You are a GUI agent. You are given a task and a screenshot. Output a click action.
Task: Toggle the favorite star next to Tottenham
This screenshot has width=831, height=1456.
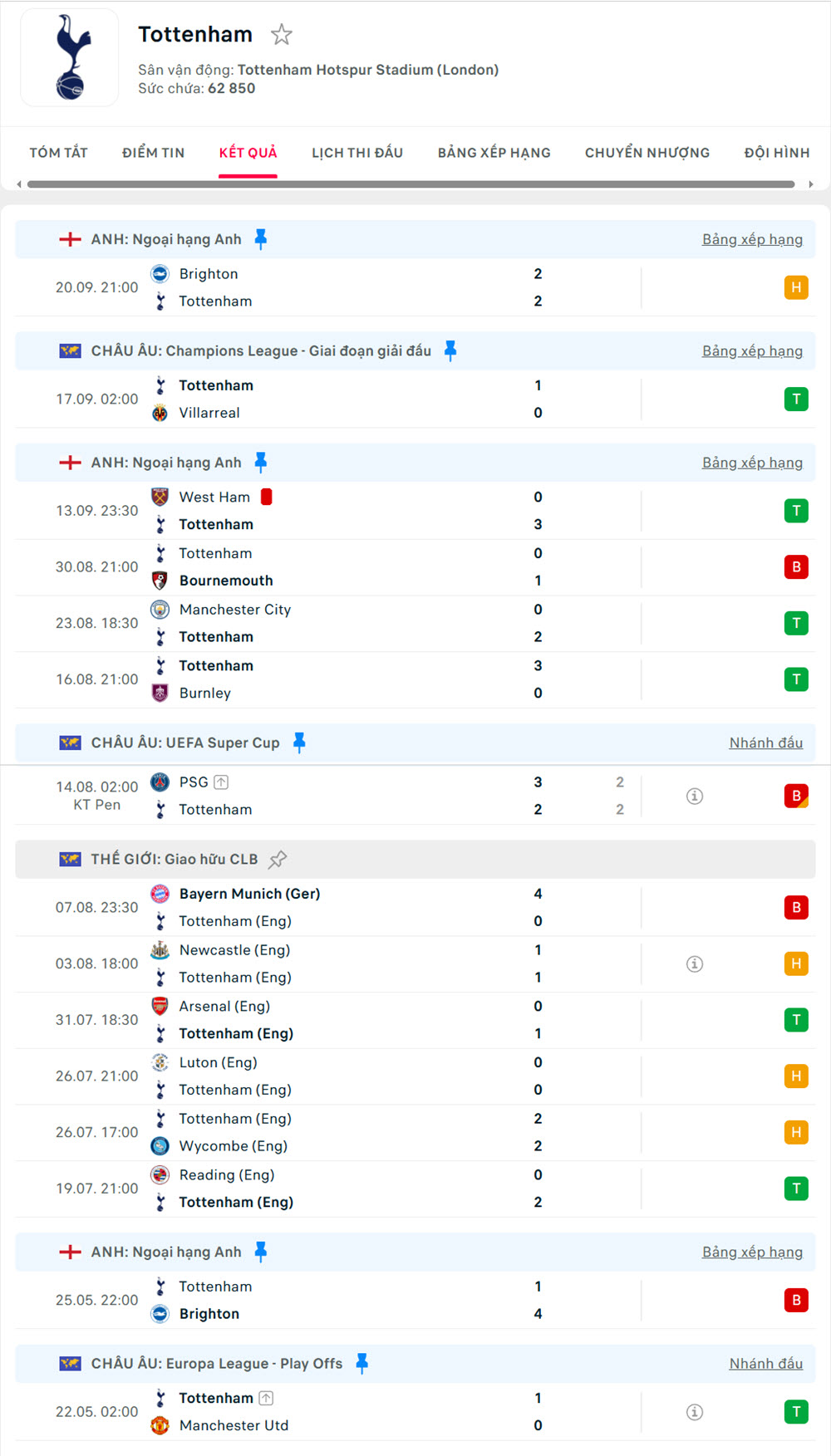coord(282,35)
